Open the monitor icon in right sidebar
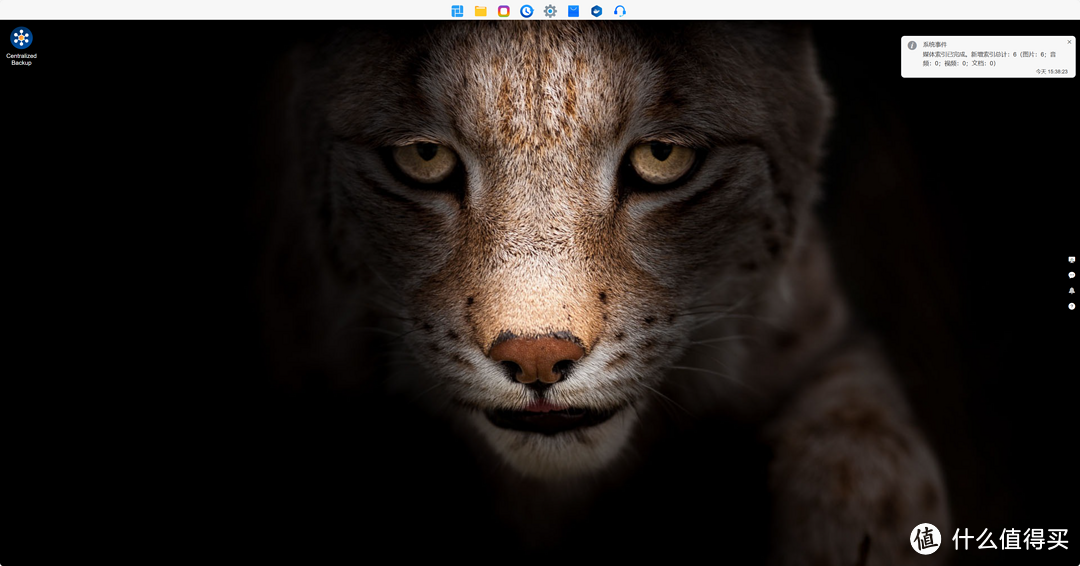Image resolution: width=1080 pixels, height=566 pixels. [1072, 260]
